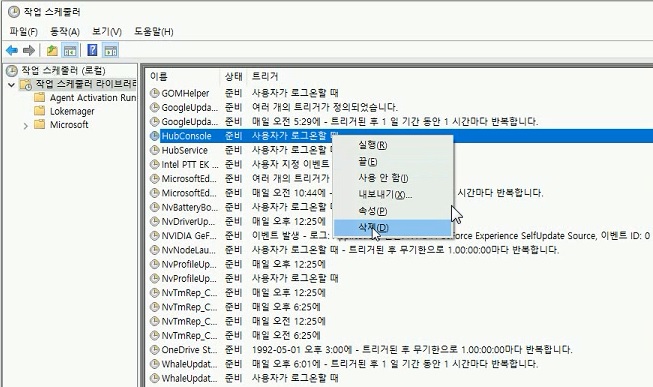This screenshot has width=653, height=387.
Task: Choose 사용 안 함(I) in the context menu
Action: [393, 178]
